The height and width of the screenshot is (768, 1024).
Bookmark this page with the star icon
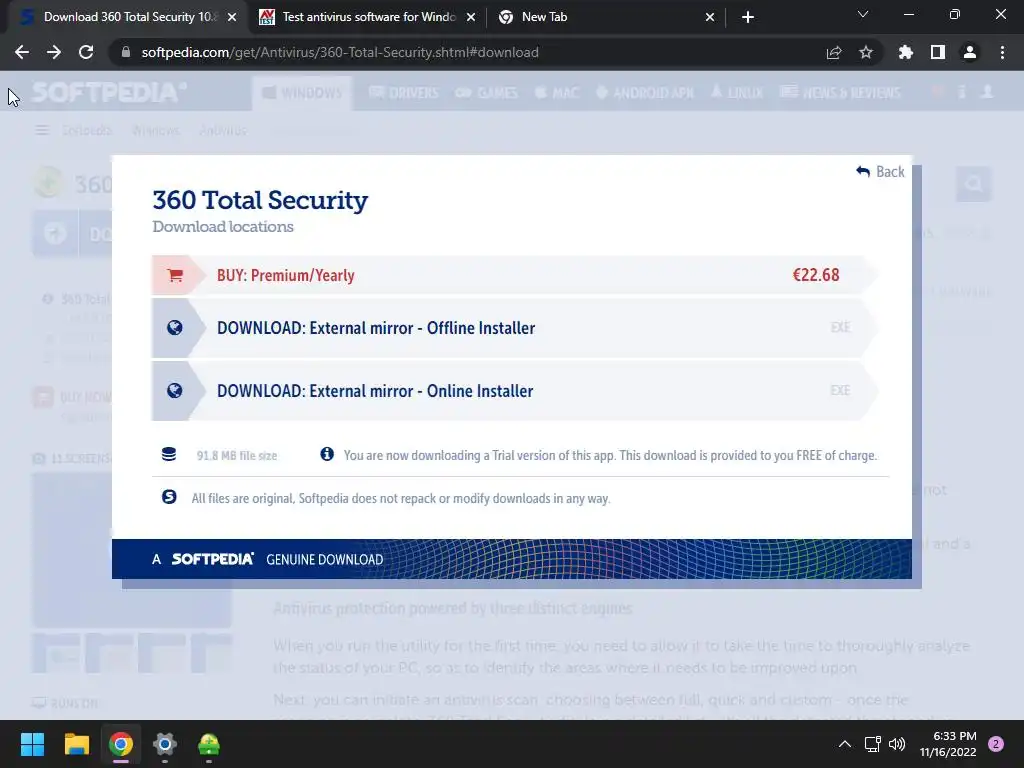tap(866, 52)
